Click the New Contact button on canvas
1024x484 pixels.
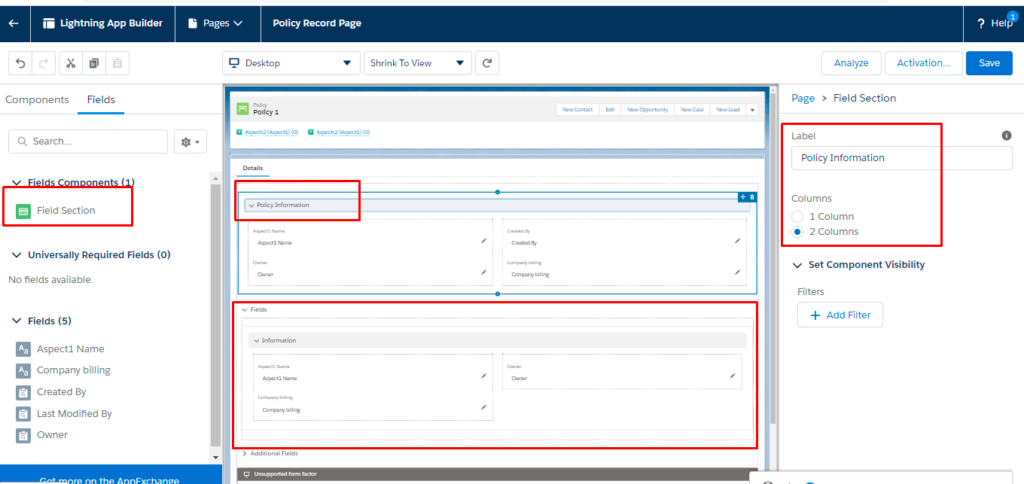[577, 110]
